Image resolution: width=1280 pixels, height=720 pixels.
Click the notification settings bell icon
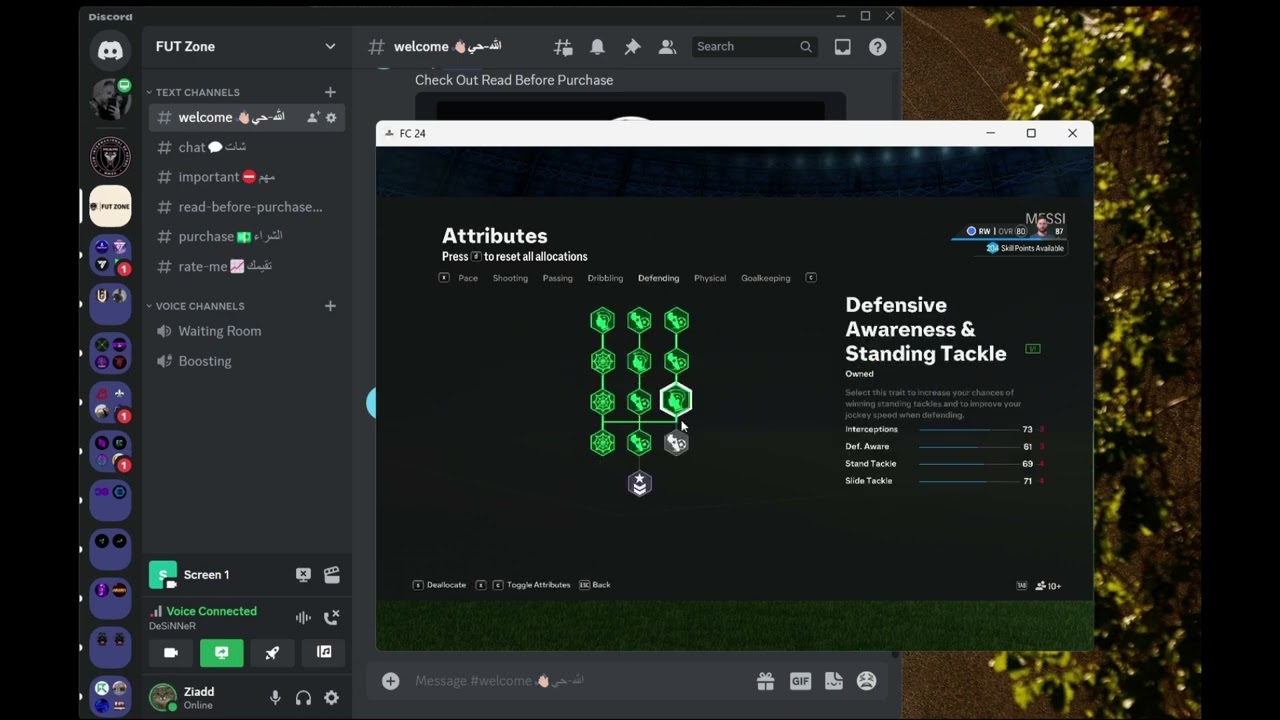[x=597, y=47]
